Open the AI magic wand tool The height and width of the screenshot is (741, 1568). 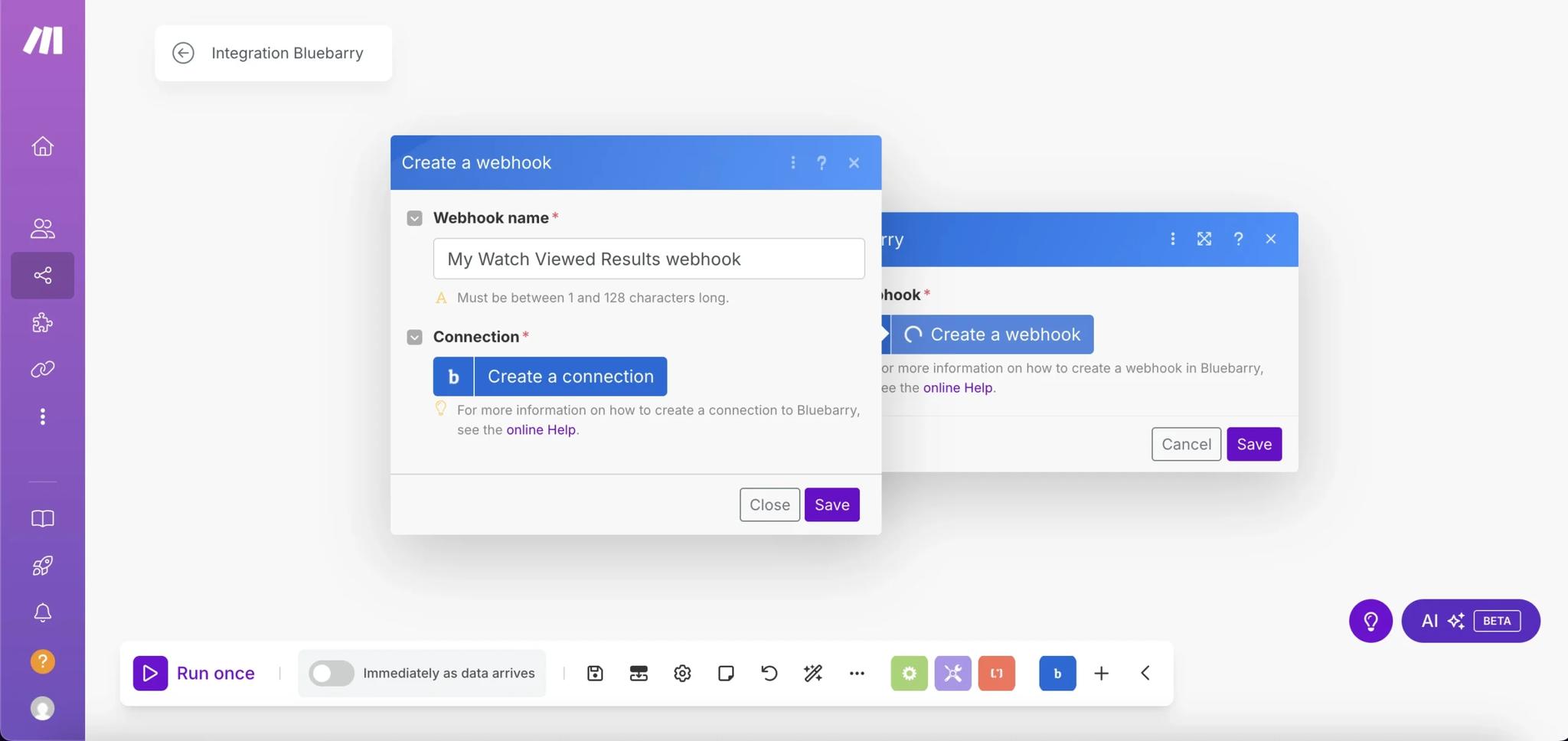(812, 673)
